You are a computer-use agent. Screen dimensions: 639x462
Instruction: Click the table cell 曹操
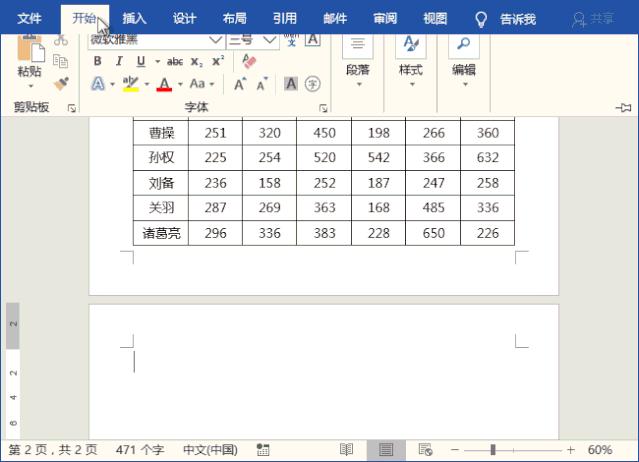coord(161,133)
